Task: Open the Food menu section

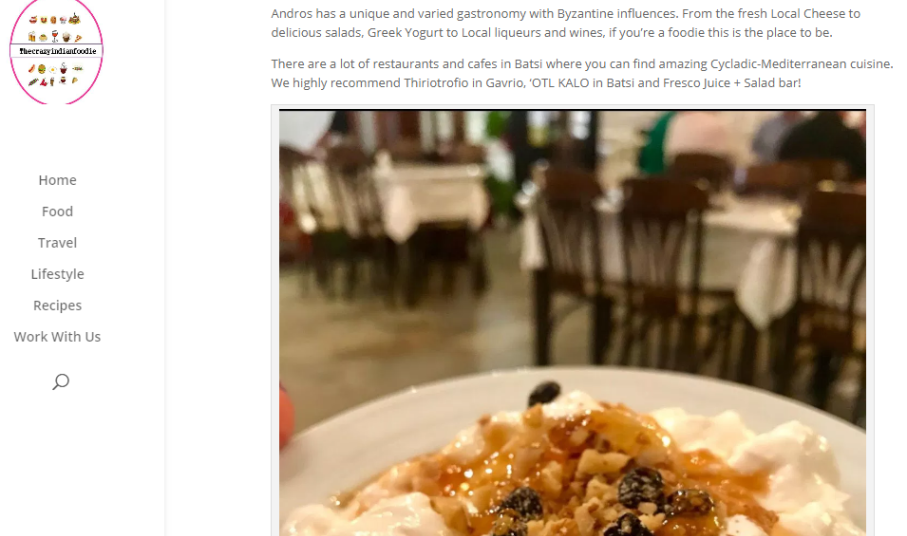Action: click(x=57, y=211)
